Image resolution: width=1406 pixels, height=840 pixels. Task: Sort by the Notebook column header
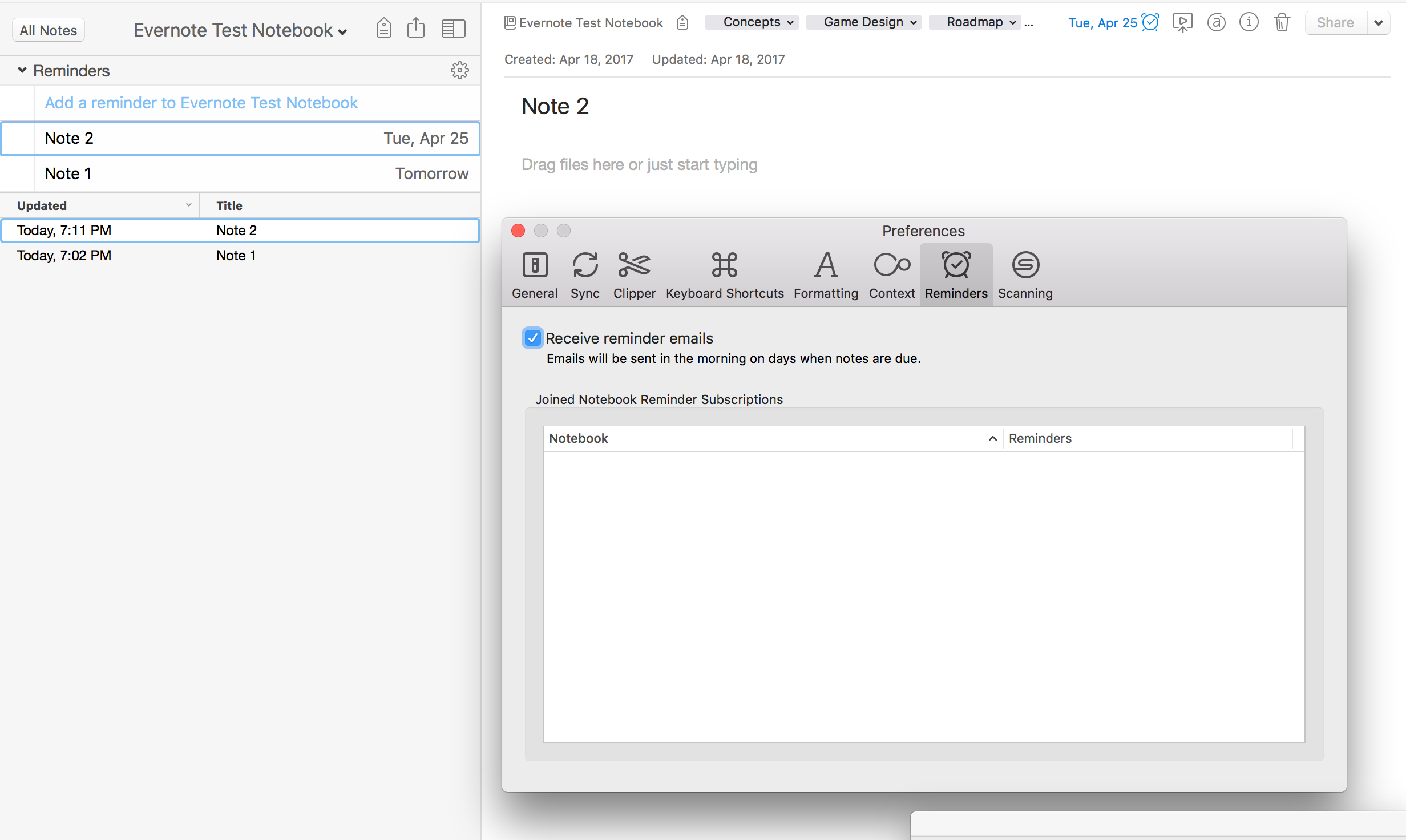click(774, 438)
